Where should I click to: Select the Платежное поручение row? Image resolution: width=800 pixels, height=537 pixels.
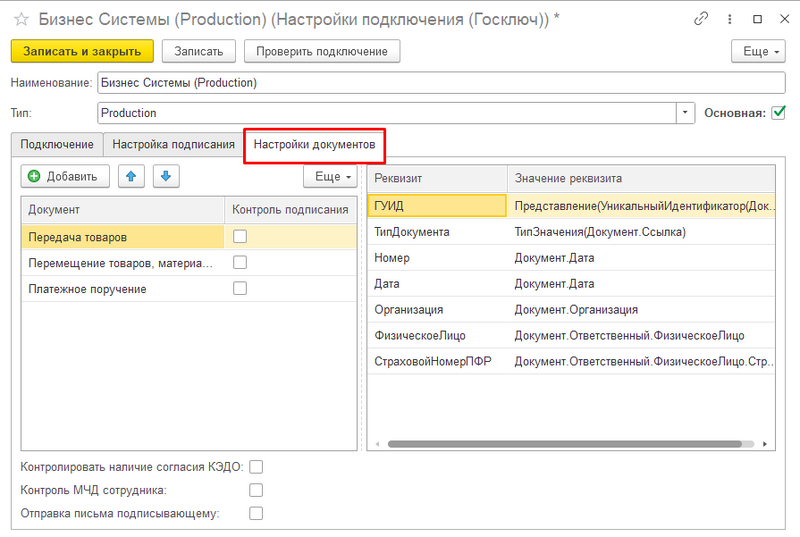[x=189, y=289]
